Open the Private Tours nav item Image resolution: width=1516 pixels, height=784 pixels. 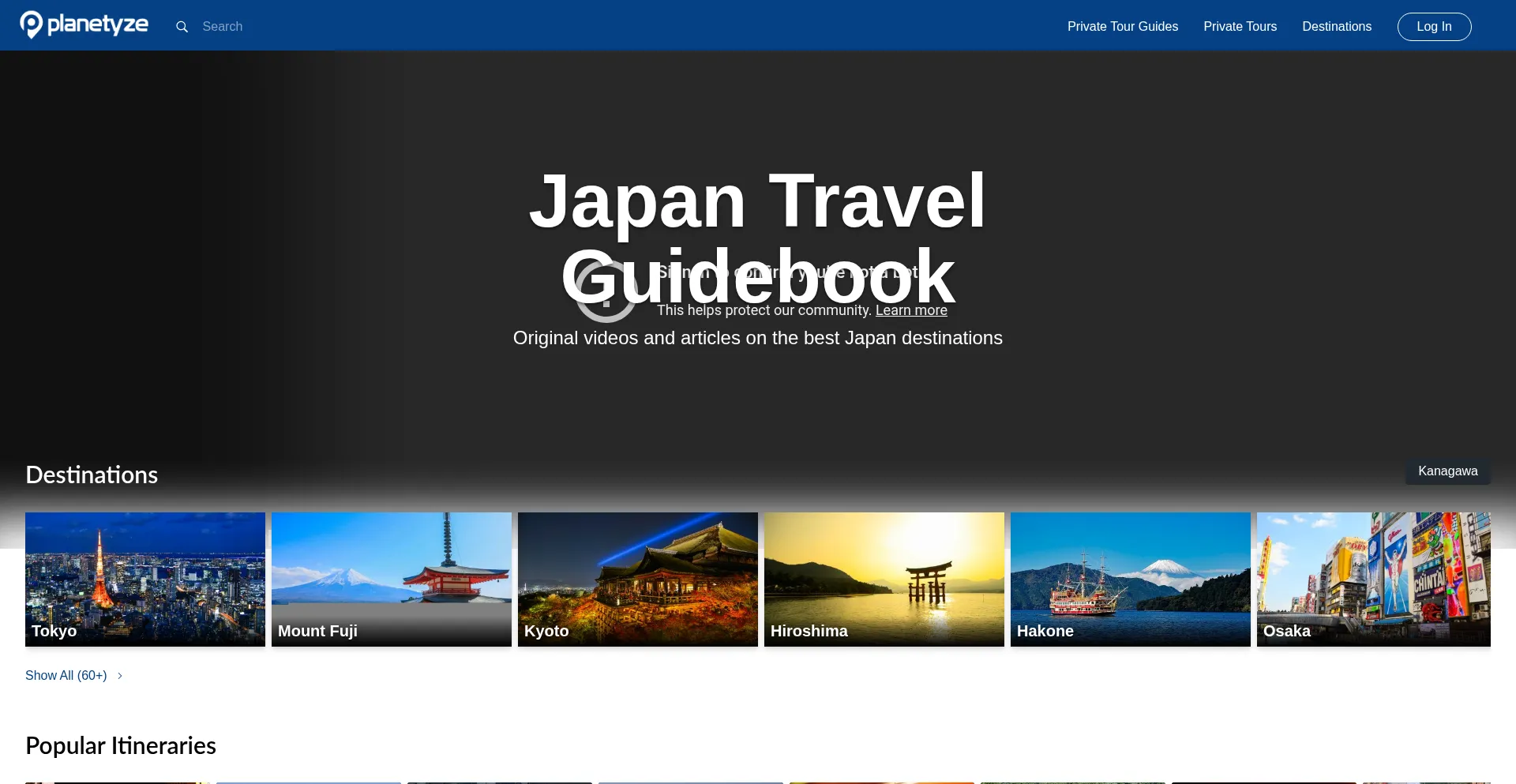coord(1240,27)
